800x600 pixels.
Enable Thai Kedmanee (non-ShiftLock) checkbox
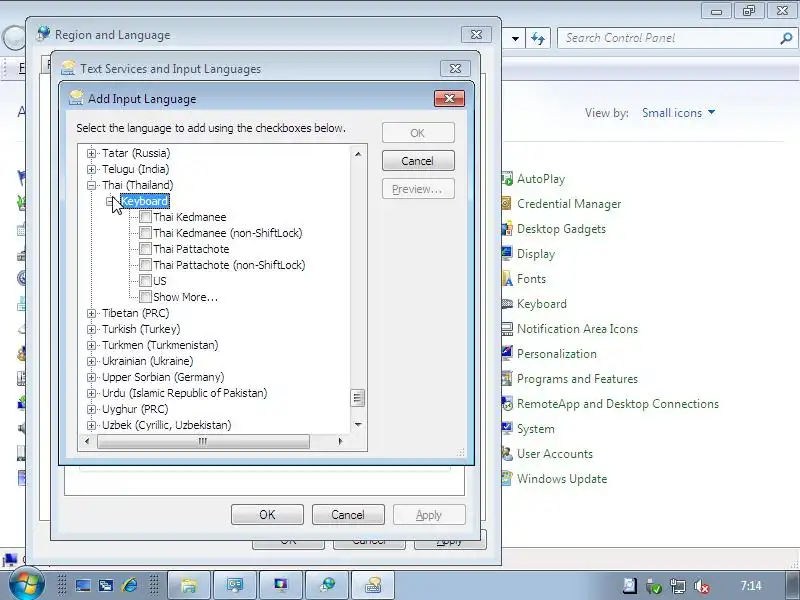(145, 233)
